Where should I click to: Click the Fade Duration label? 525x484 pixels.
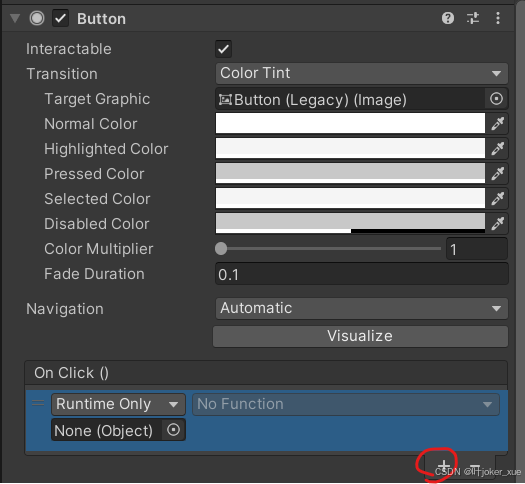click(x=94, y=274)
